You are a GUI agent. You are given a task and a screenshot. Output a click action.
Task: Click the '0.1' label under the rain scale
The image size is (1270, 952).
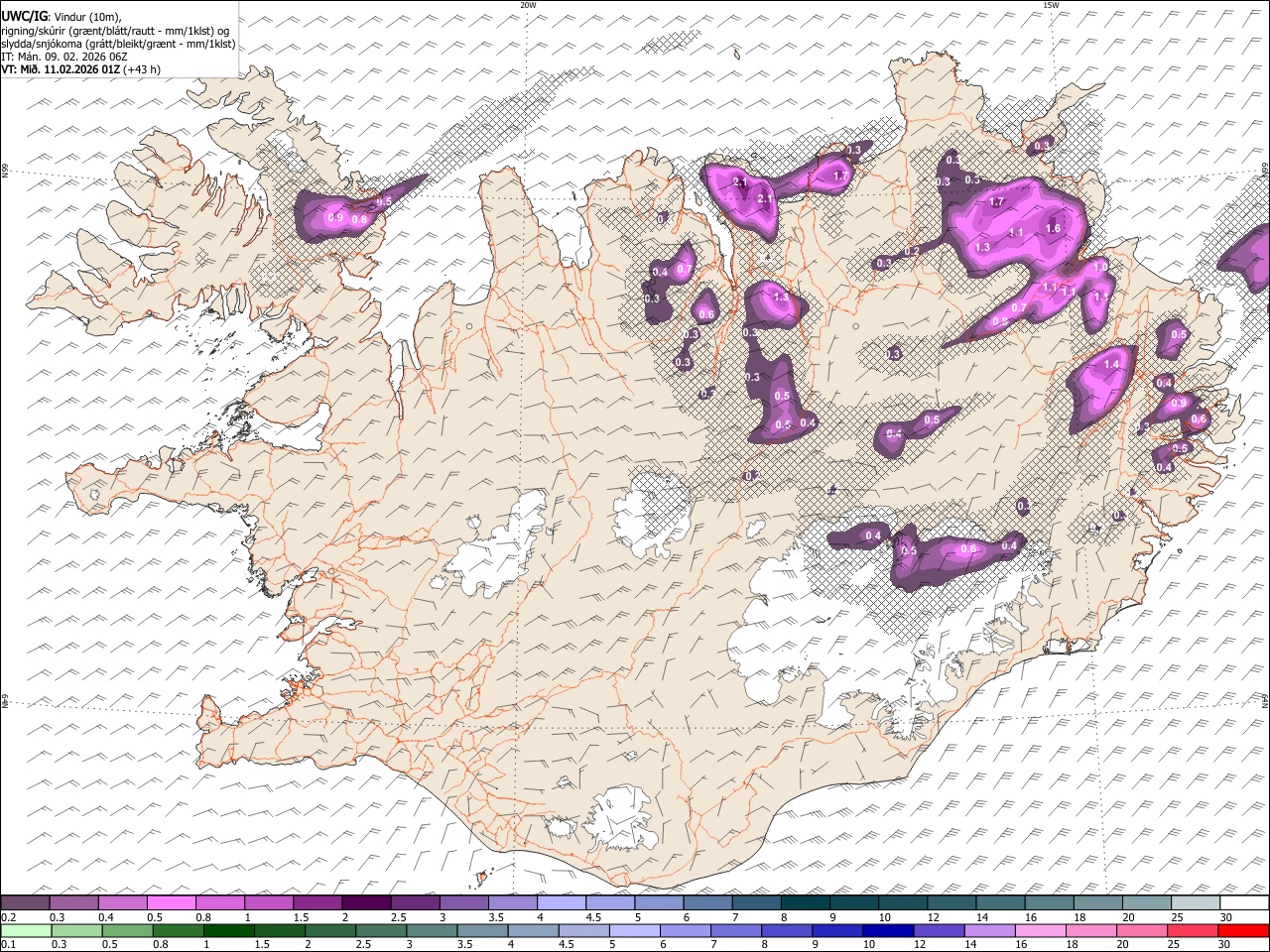[9, 945]
